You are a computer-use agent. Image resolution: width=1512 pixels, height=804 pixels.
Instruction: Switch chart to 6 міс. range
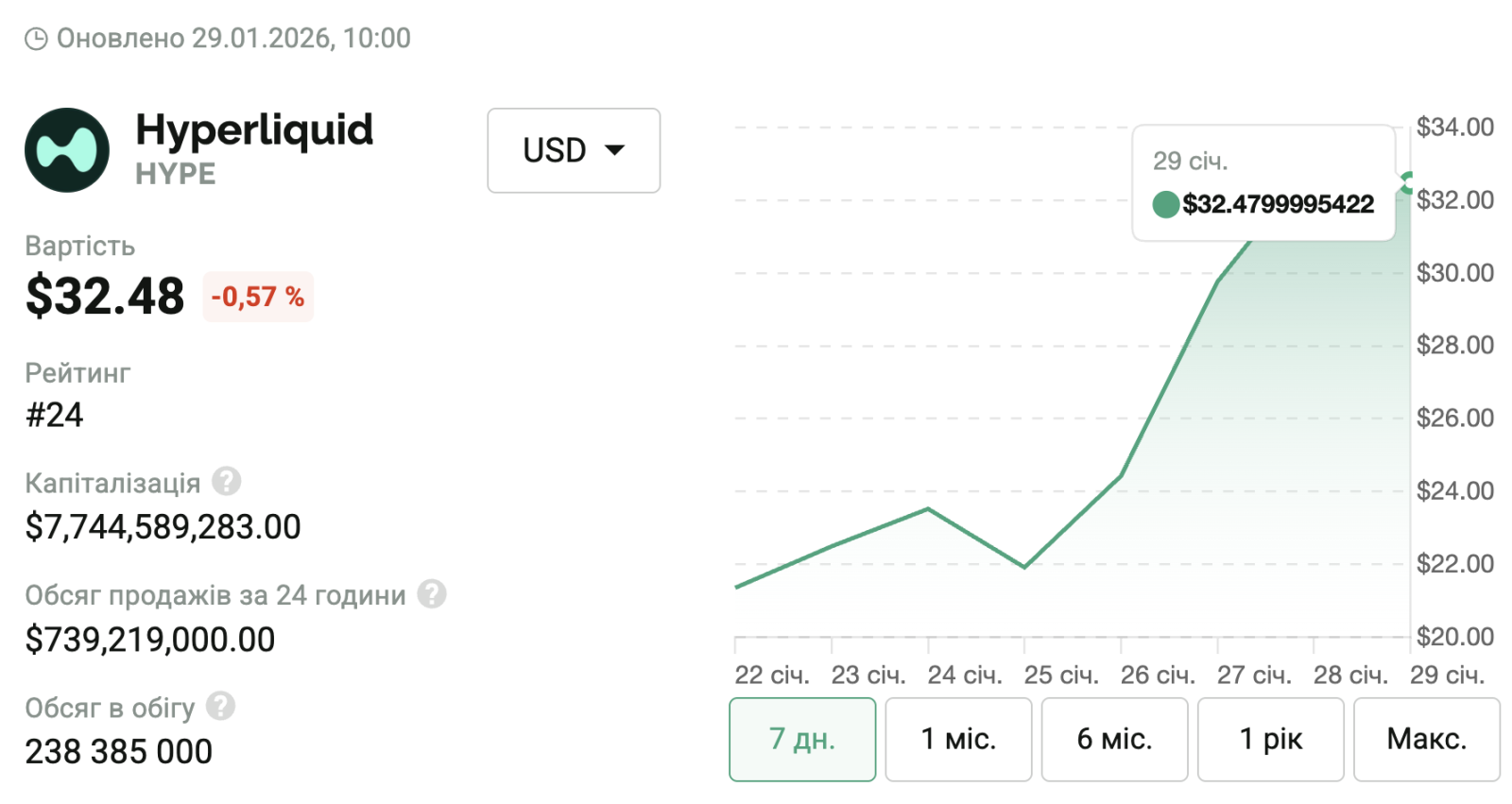[1114, 739]
